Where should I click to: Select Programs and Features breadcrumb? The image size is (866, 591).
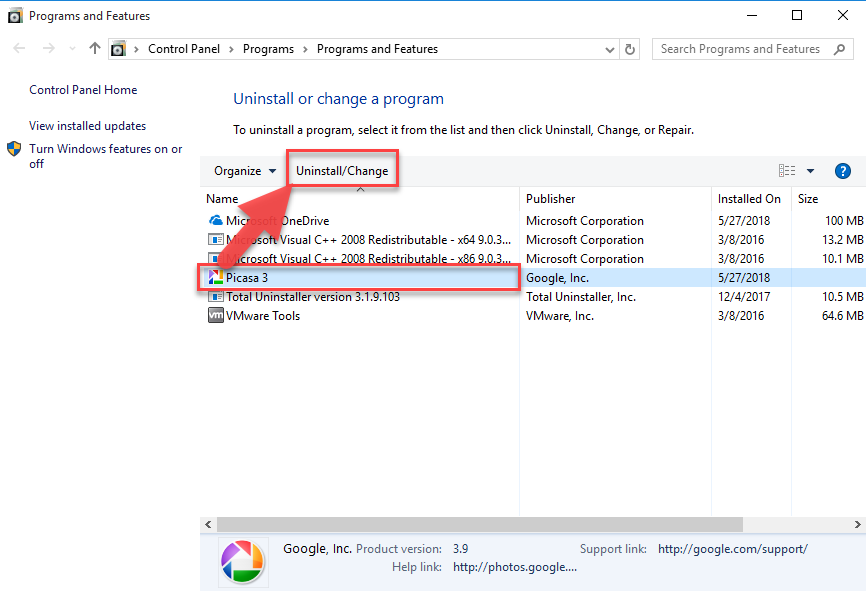pos(377,49)
